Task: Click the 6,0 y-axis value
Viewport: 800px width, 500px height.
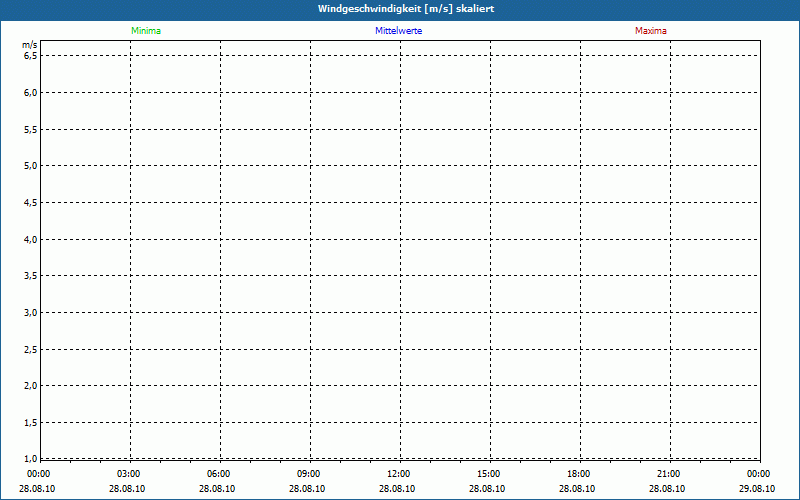Action: tap(31, 92)
